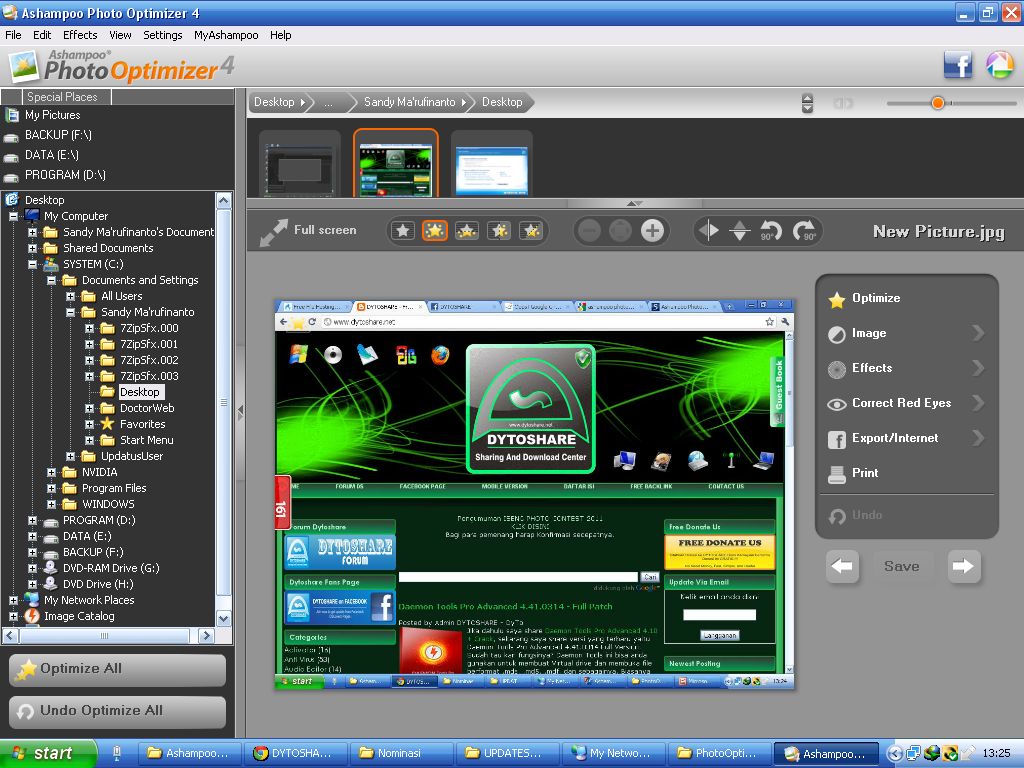Go to the next picture arrow

[x=963, y=566]
